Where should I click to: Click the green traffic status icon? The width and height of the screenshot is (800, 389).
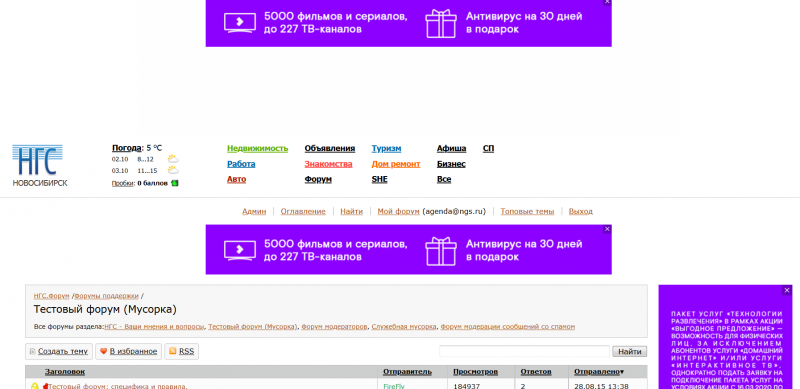[174, 183]
